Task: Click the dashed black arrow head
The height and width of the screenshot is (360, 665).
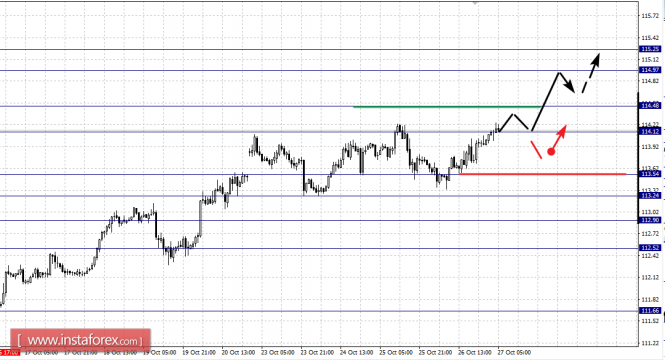Action: click(x=595, y=59)
